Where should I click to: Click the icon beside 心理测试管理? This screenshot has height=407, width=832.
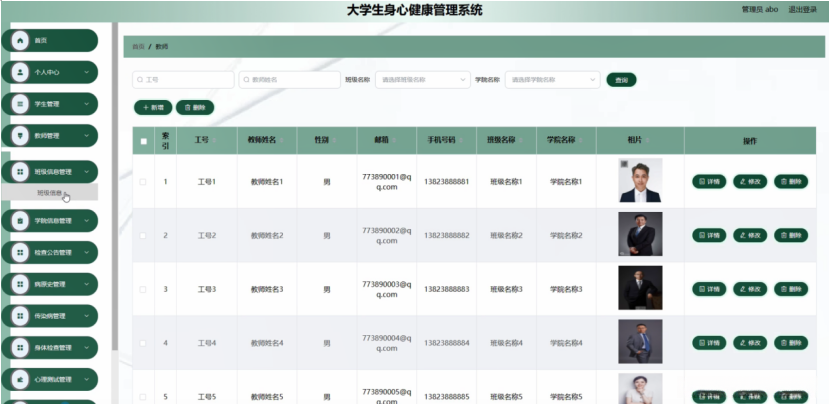pos(20,379)
